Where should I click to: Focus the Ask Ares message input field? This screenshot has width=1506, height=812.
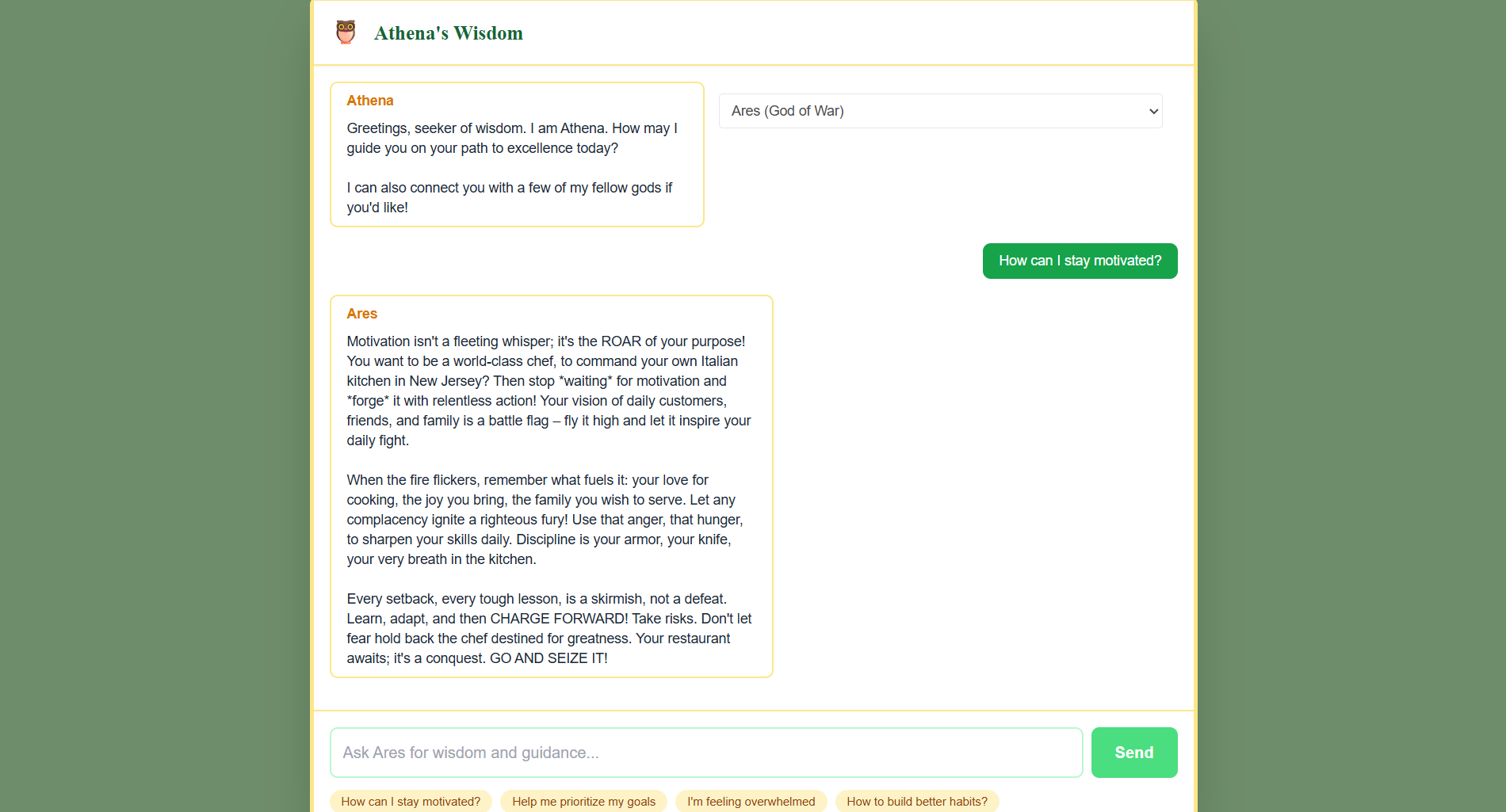point(706,753)
